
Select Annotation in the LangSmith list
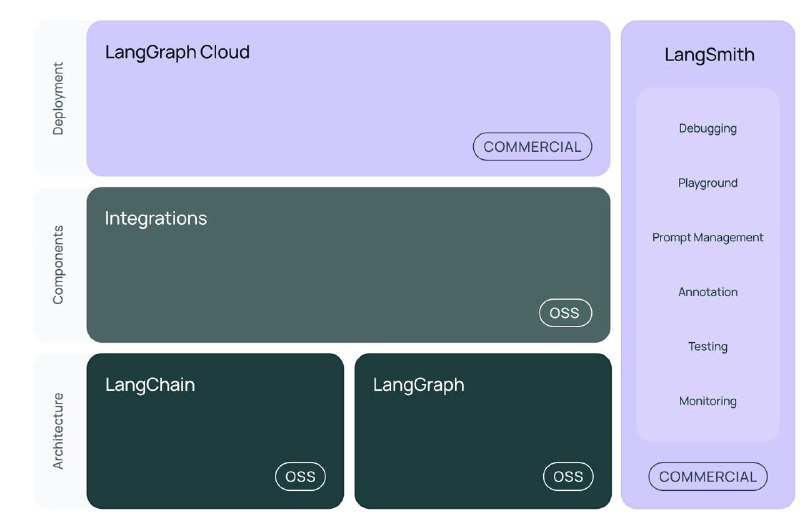point(708,292)
